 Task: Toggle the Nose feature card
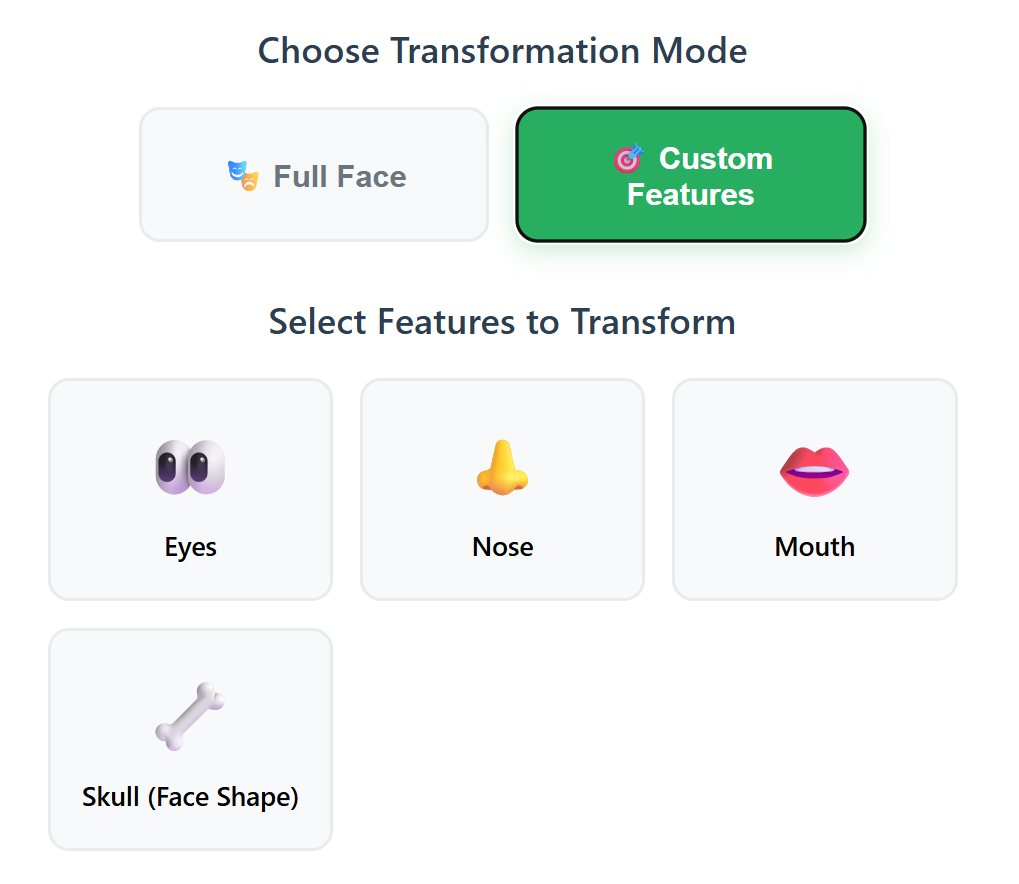(x=502, y=489)
